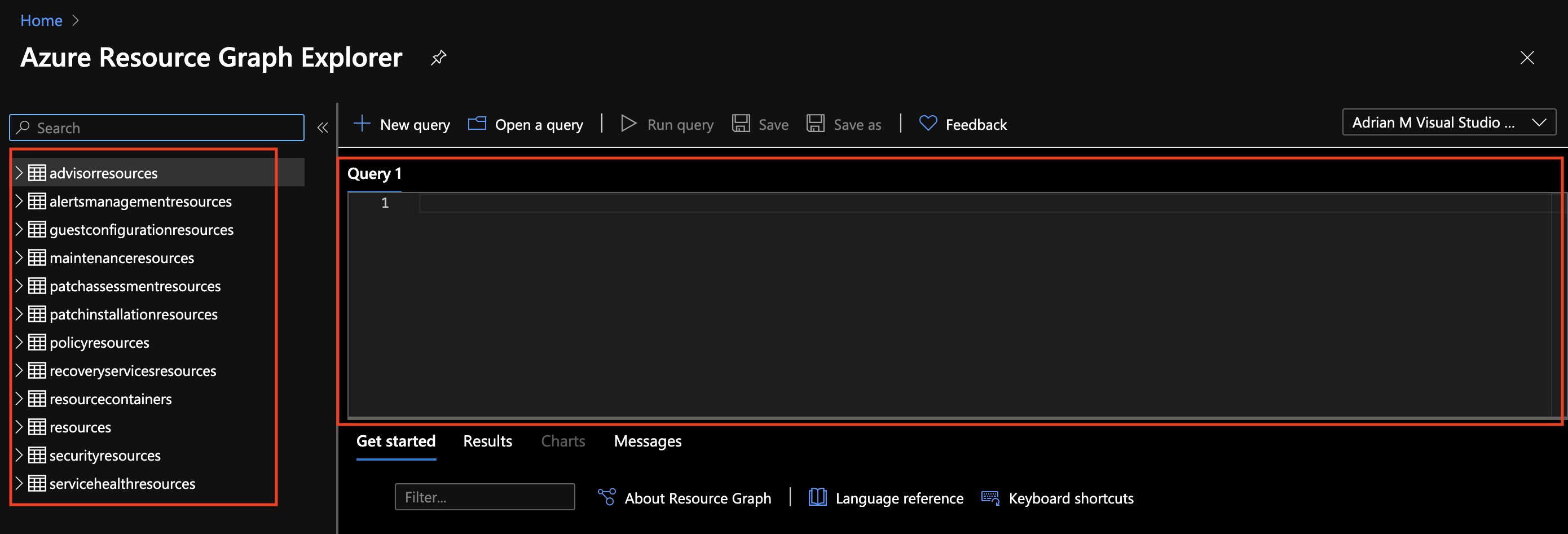1568x534 pixels.
Task: Switch to the Messages tab
Action: point(648,441)
